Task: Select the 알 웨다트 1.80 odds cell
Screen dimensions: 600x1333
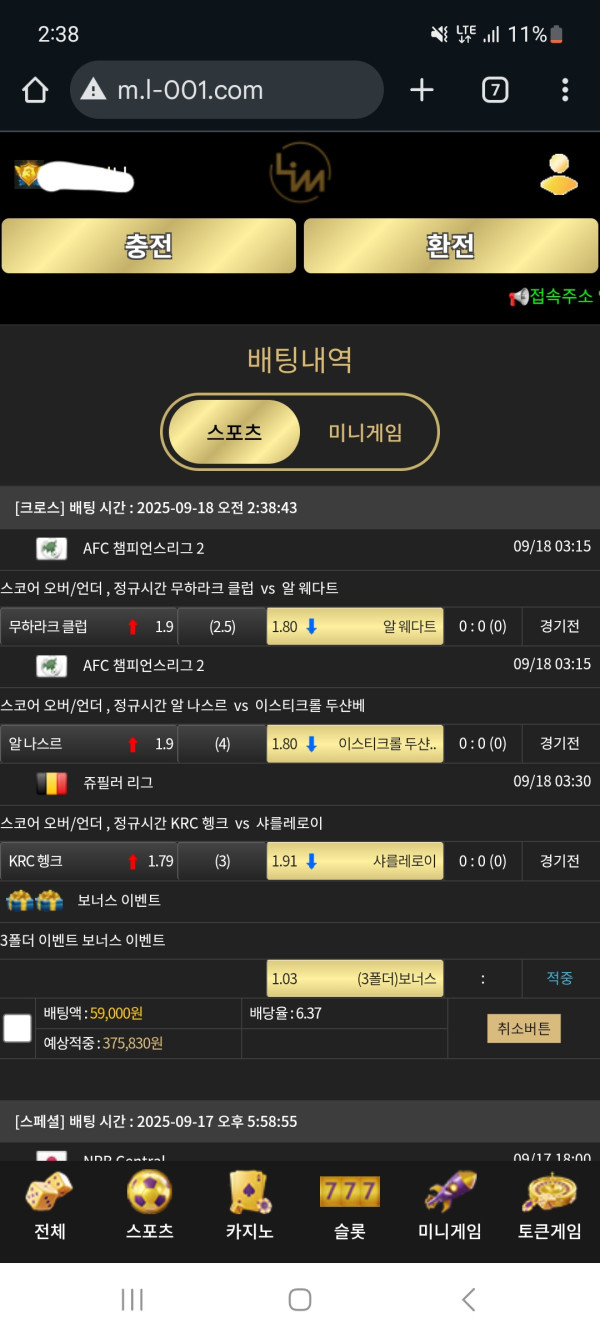Action: [355, 627]
